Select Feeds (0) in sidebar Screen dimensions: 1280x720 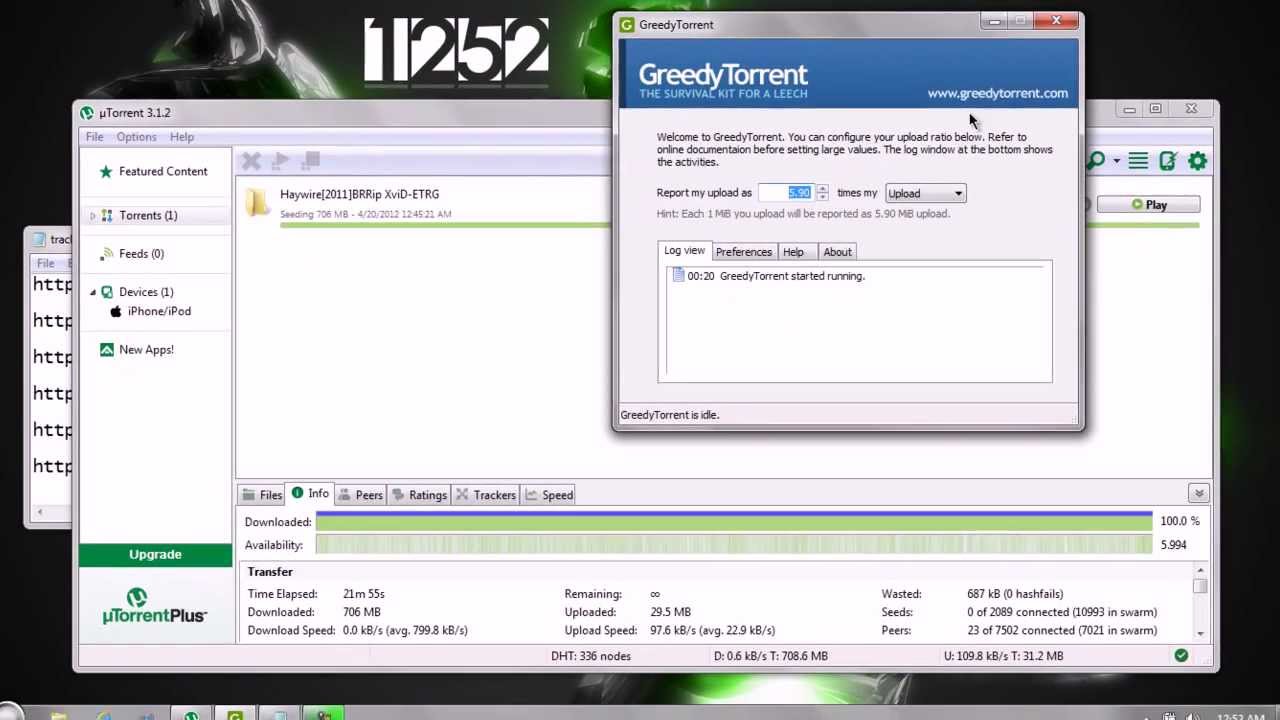click(x=141, y=254)
